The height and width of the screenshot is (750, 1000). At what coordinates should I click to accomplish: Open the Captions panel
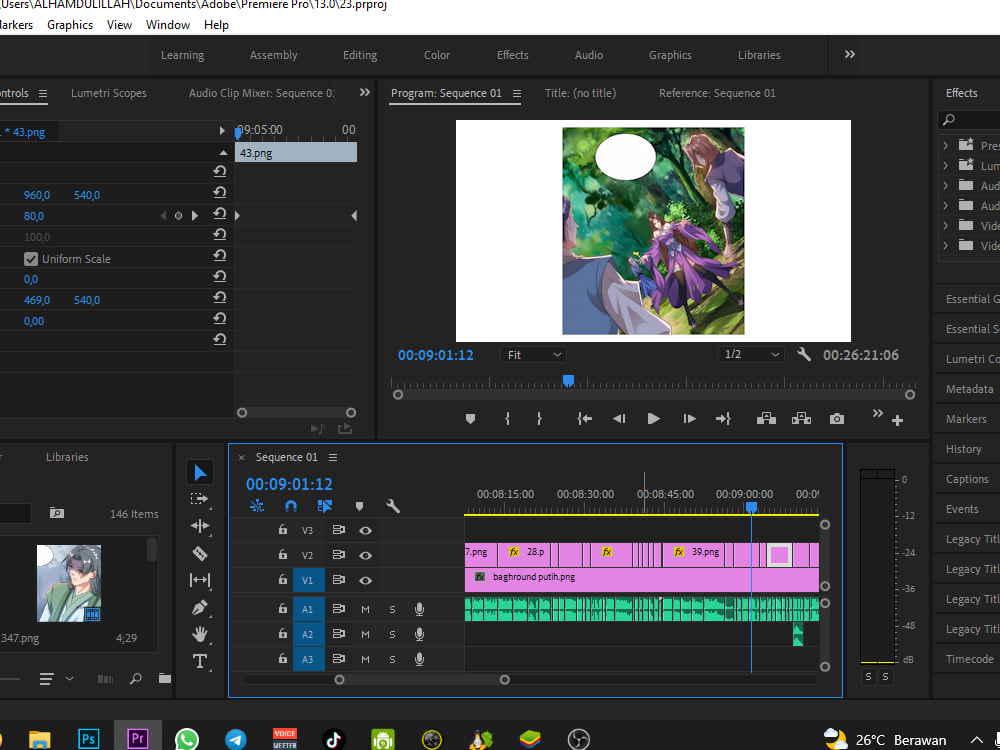pyautogui.click(x=967, y=479)
